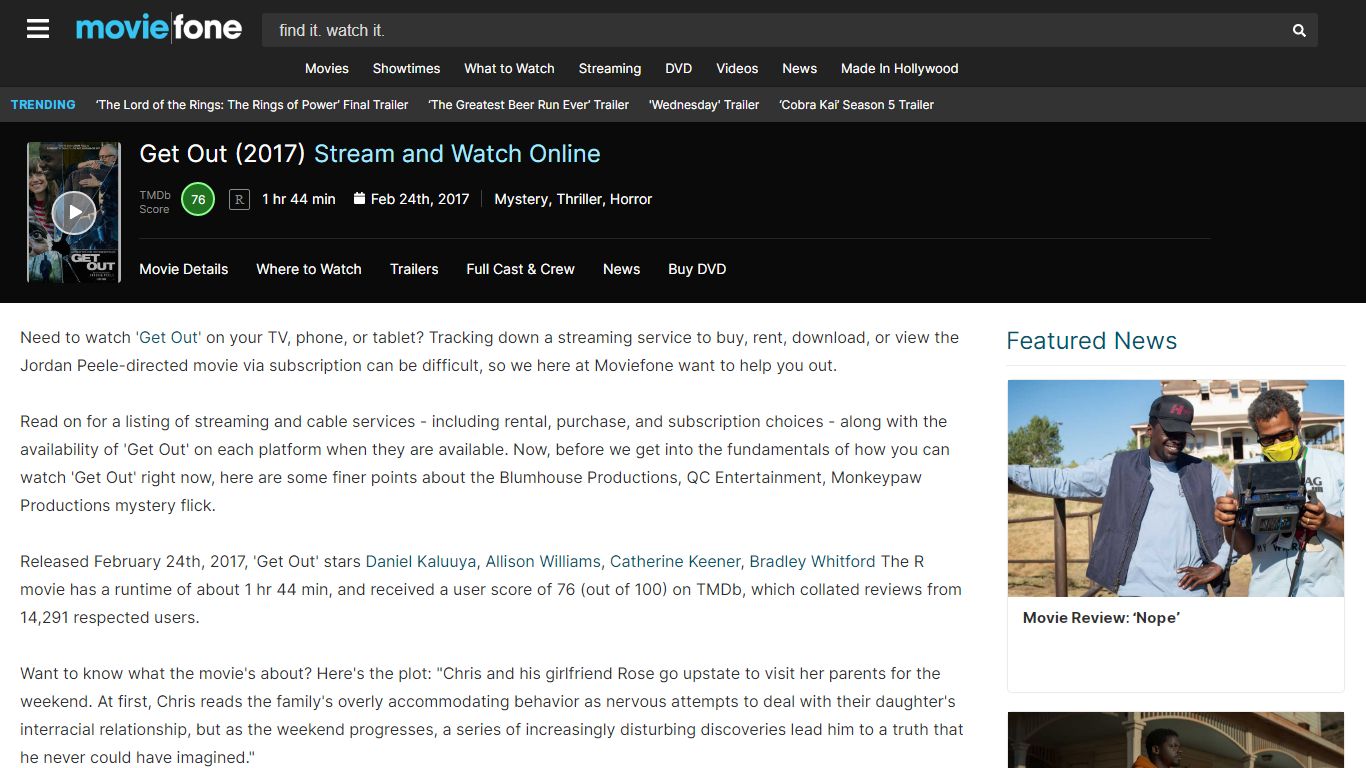Open Catherine Keener's cast link

click(x=675, y=562)
